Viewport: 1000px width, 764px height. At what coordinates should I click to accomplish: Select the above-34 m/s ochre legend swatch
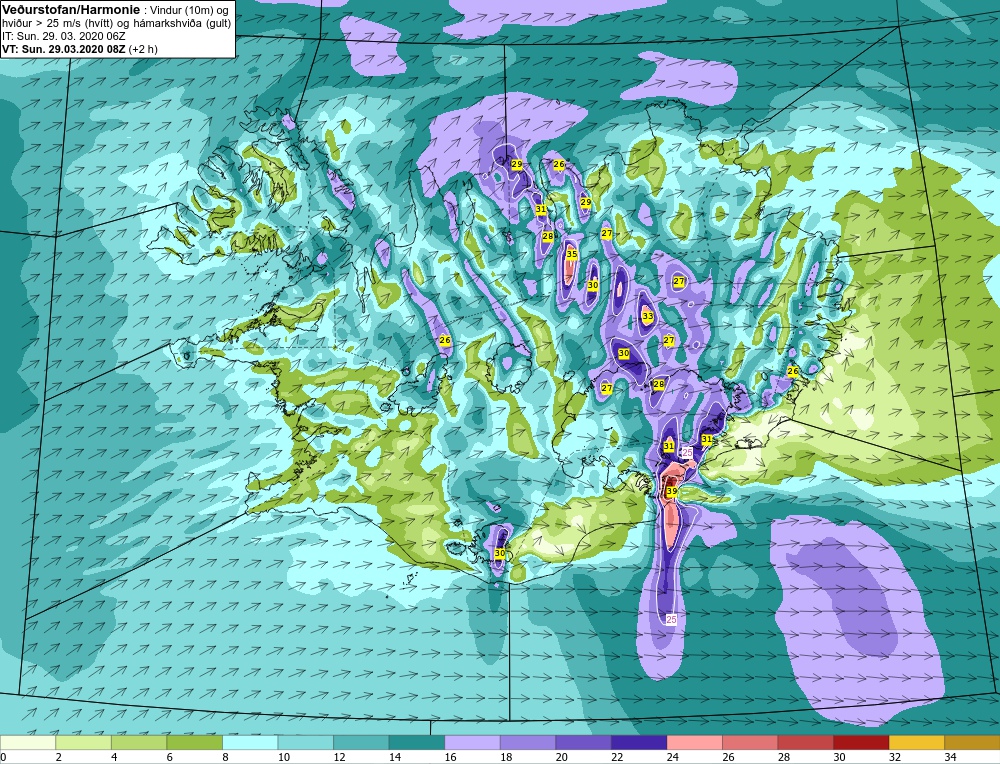[972, 742]
